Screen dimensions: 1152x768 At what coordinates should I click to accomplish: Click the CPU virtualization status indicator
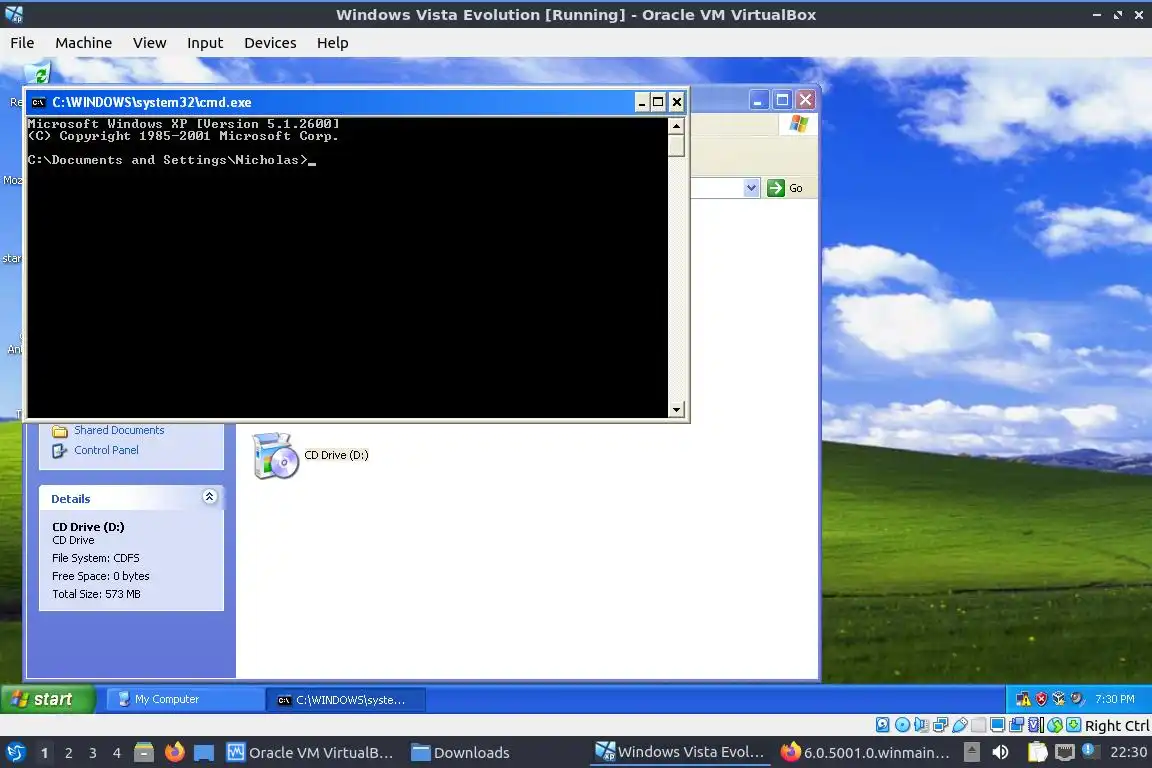click(x=1036, y=725)
